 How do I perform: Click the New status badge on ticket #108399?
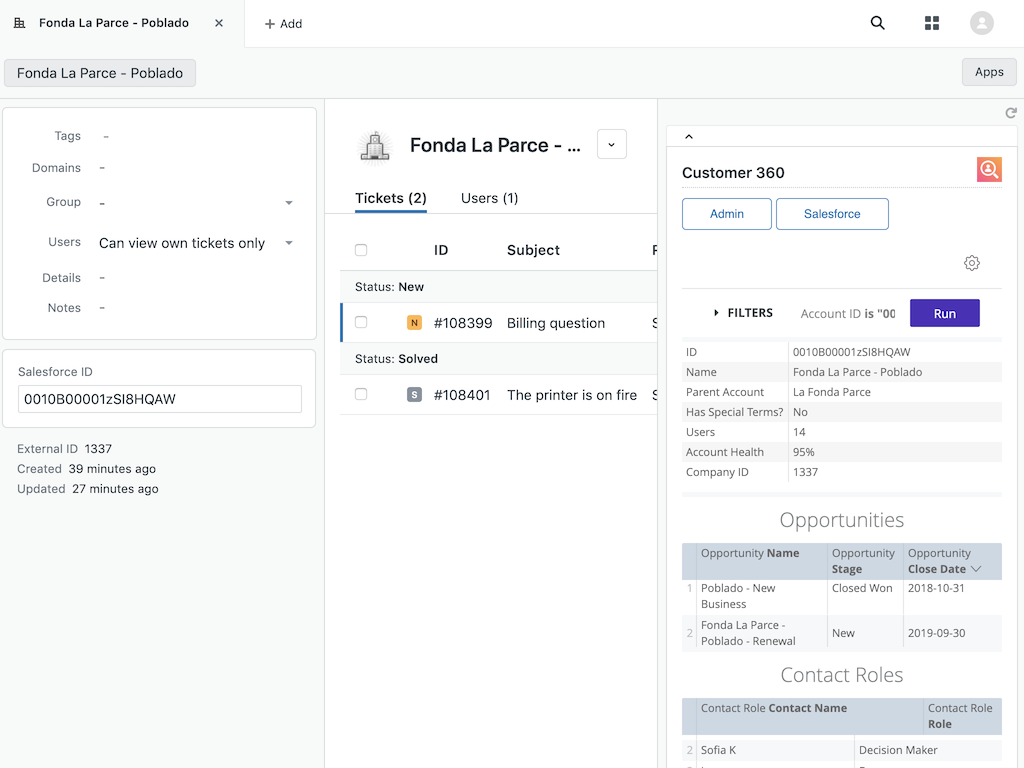(x=414, y=323)
